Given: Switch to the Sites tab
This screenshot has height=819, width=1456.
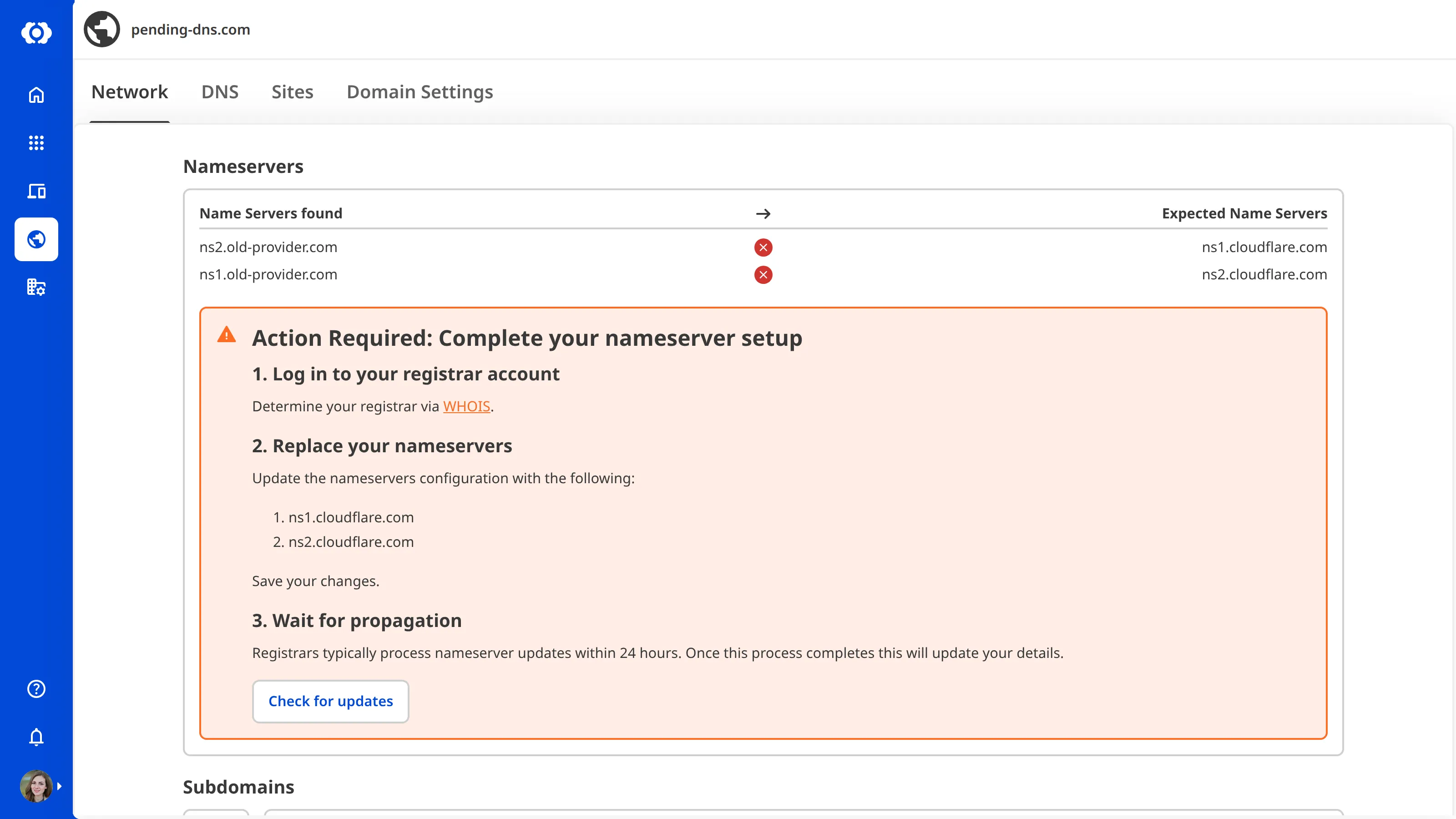Looking at the screenshot, I should [292, 91].
